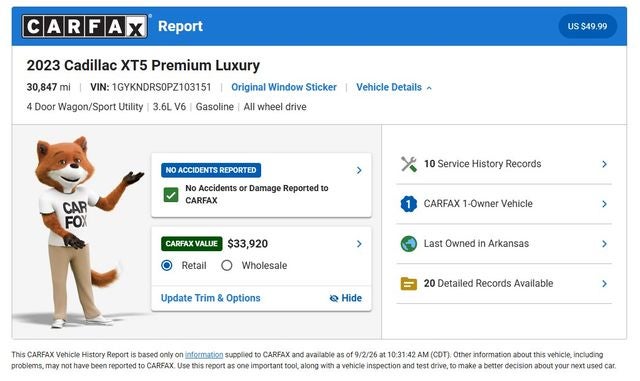This screenshot has height=381, width=640.
Task: Click the 'All wheel drive' text
Action: tap(275, 107)
